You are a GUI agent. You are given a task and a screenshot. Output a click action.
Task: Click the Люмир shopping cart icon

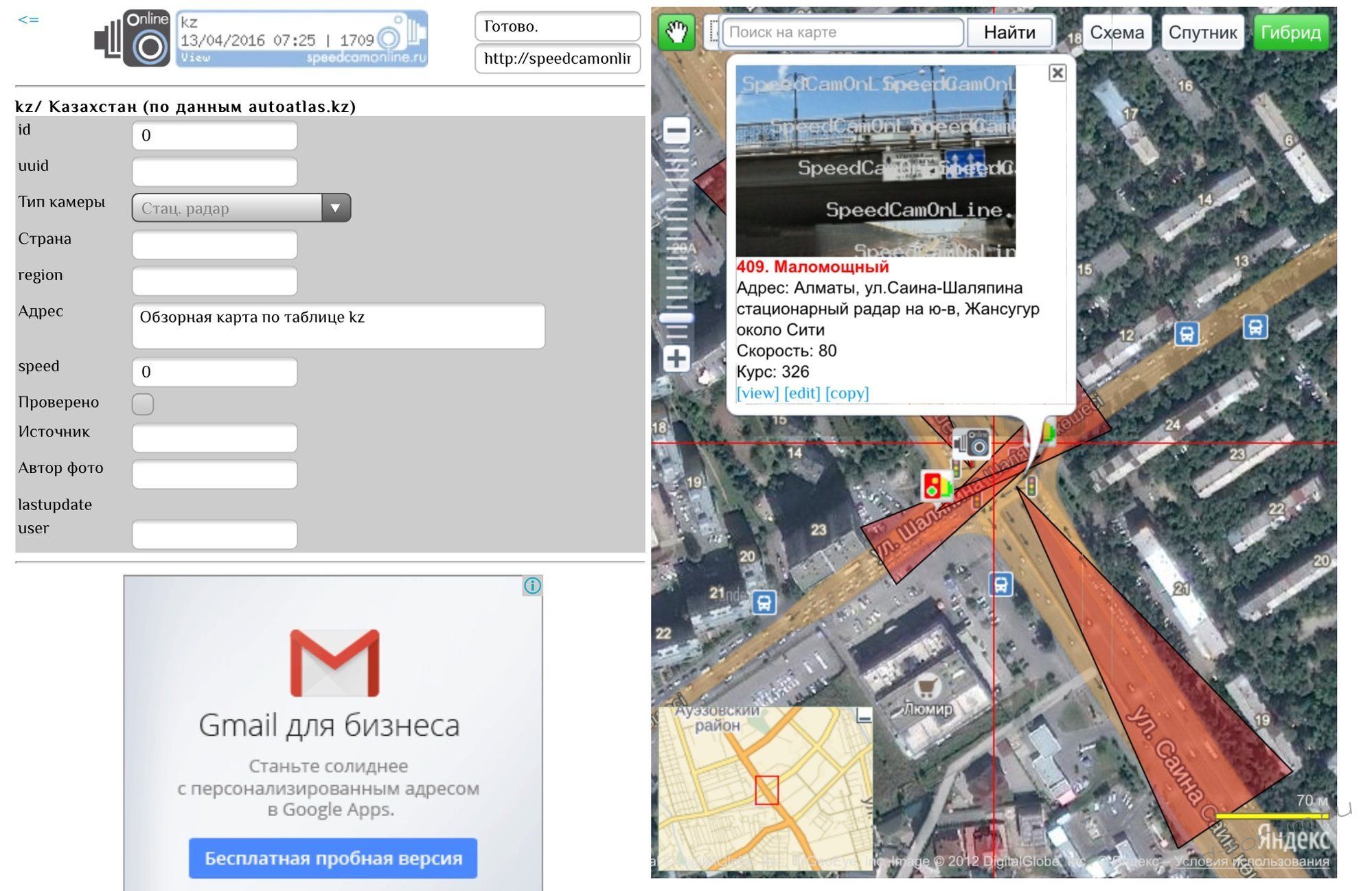click(x=928, y=687)
